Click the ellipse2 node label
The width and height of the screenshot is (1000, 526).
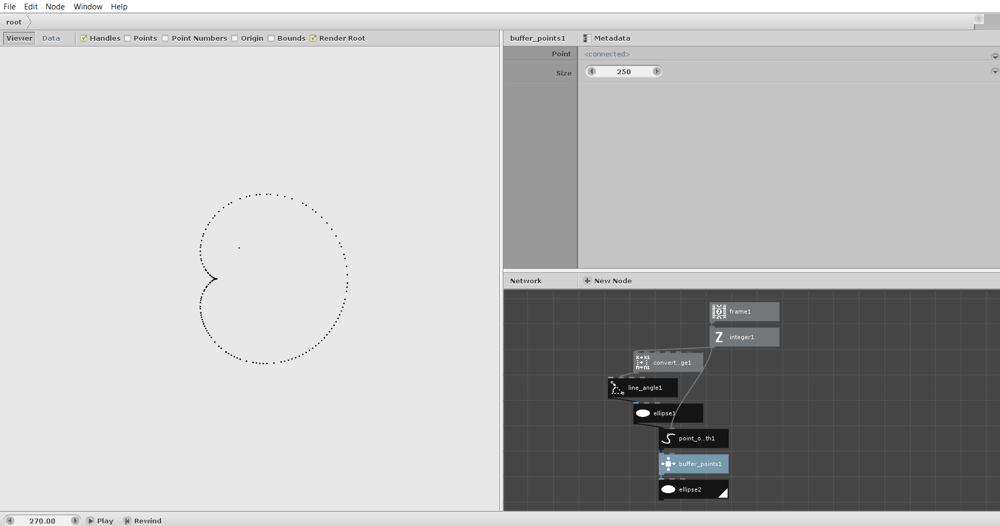point(689,490)
